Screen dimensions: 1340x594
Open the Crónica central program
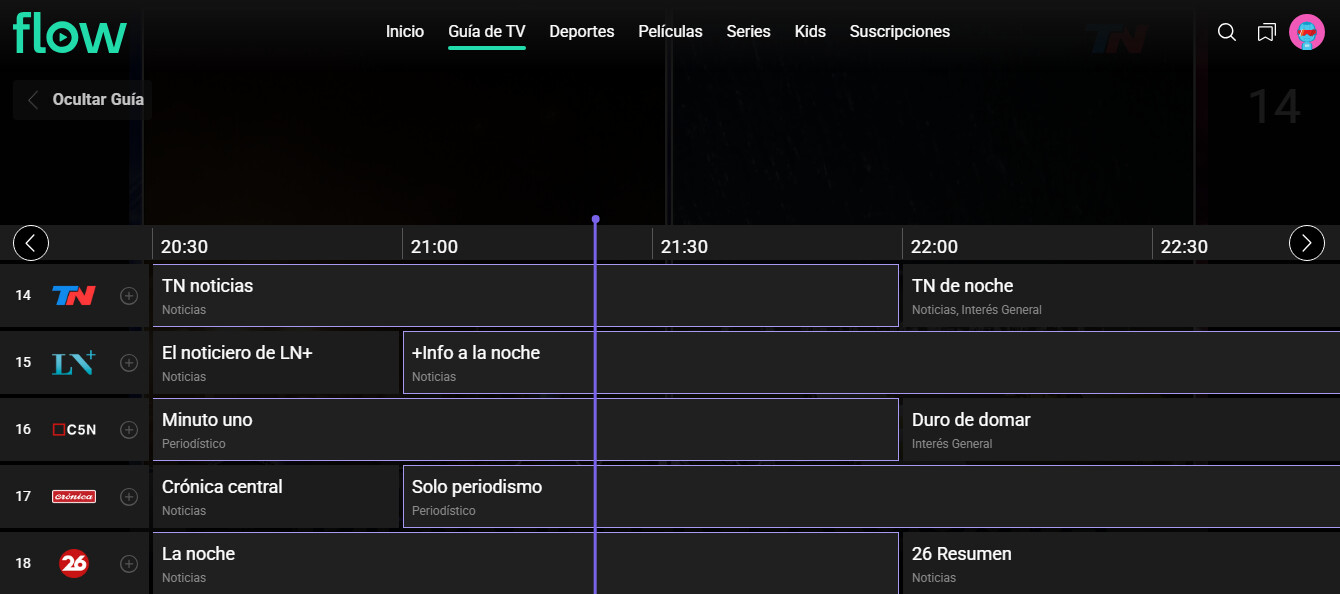[276, 496]
